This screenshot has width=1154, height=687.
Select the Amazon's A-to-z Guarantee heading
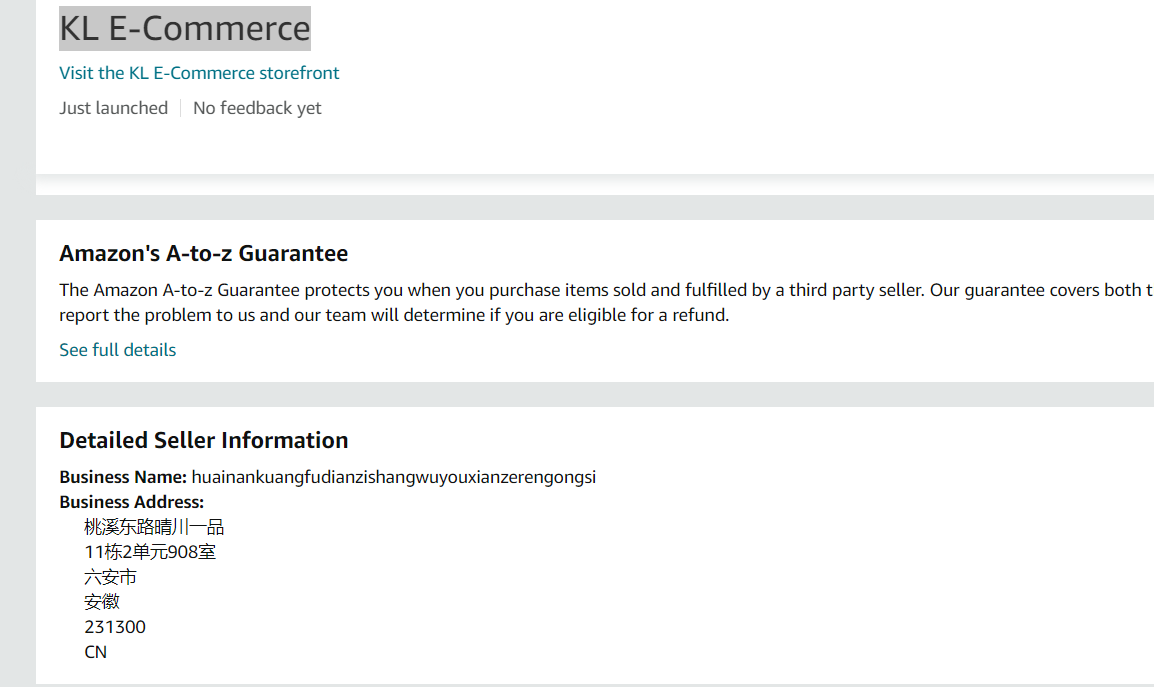point(204,253)
